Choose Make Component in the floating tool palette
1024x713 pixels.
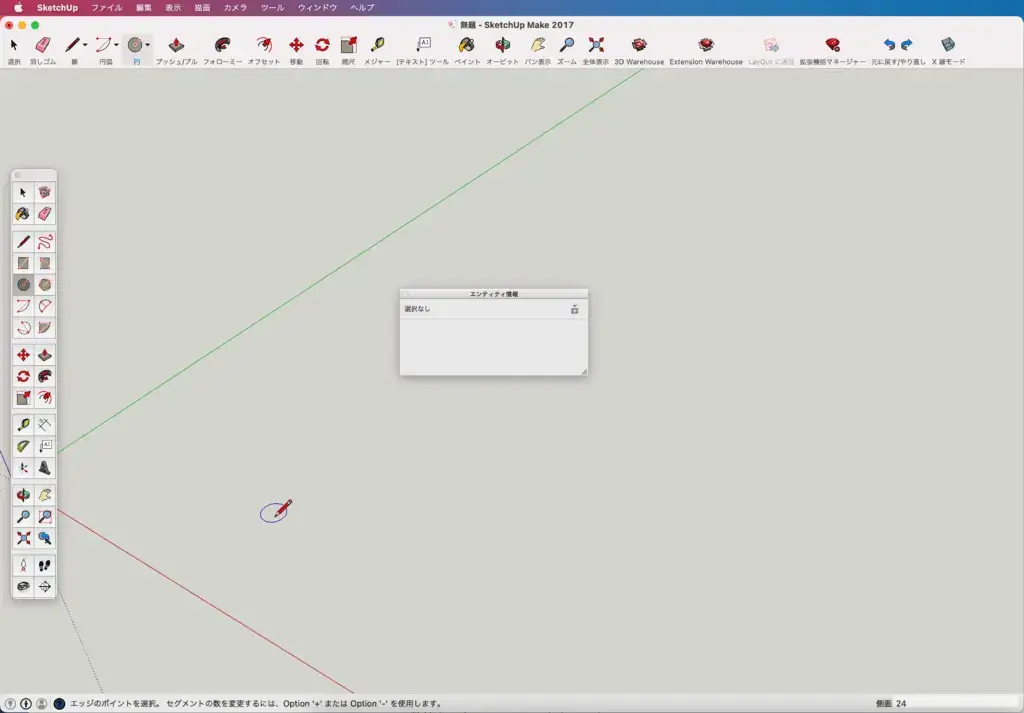[x=44, y=193]
